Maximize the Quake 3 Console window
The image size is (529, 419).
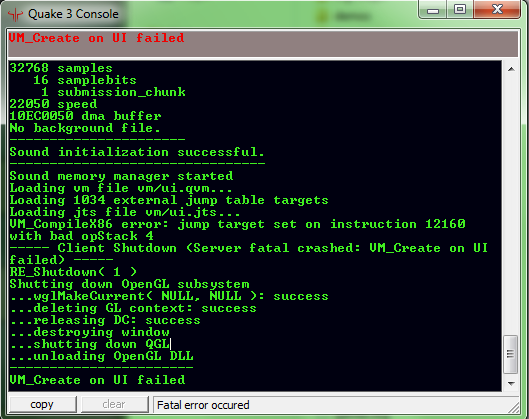pyautogui.click(x=460, y=9)
